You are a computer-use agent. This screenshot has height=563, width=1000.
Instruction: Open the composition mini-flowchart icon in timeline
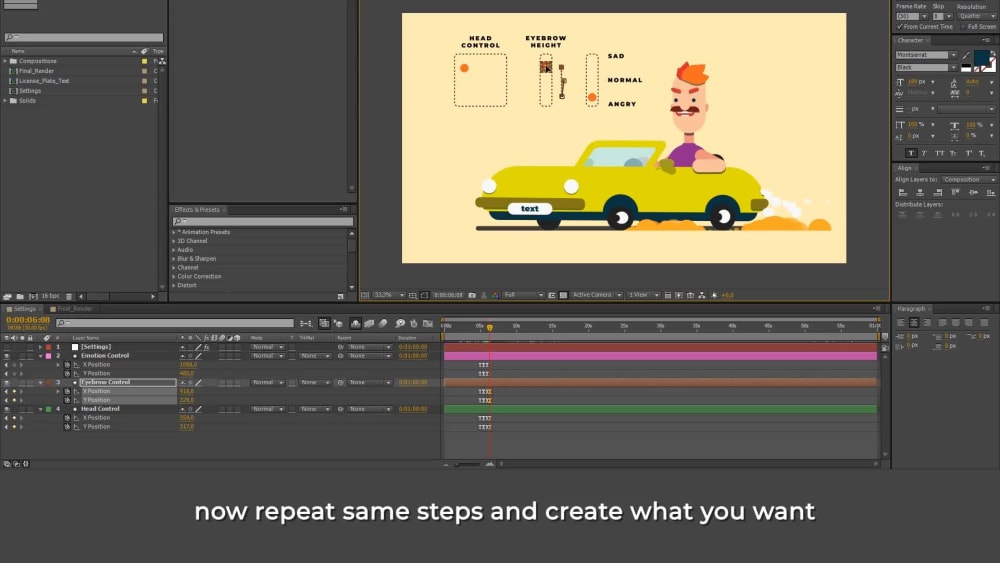coord(306,323)
